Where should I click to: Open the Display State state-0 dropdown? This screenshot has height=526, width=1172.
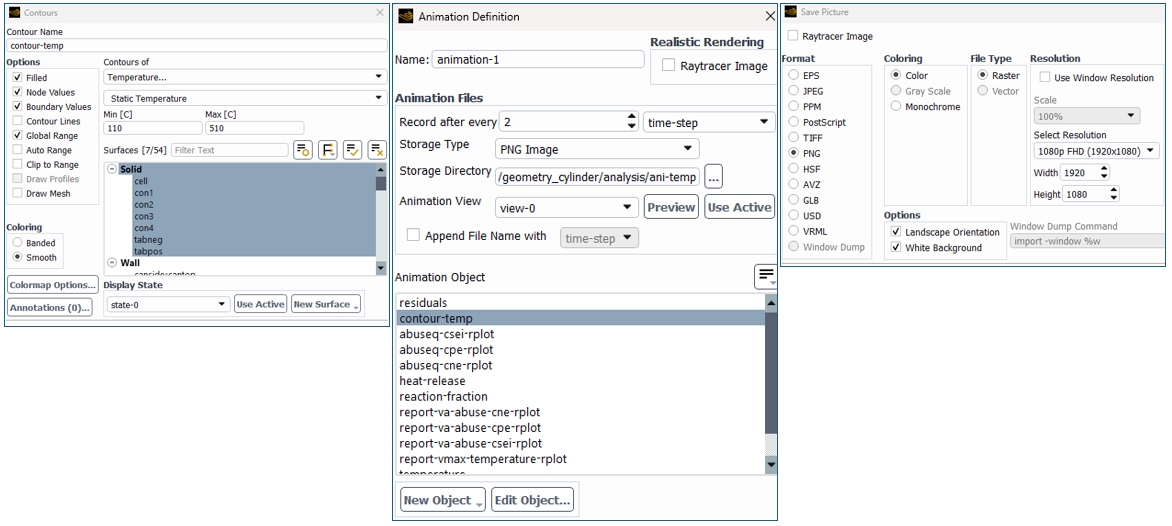pos(167,304)
